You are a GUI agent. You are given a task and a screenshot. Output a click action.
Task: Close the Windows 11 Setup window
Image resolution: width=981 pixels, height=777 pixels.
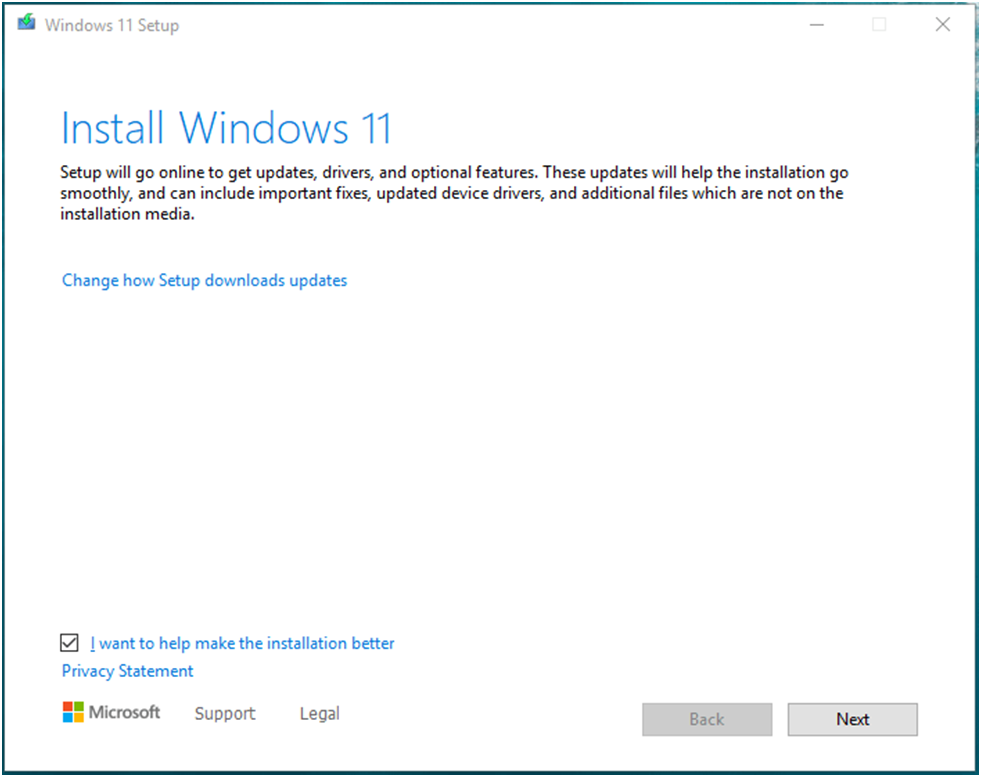point(943,25)
